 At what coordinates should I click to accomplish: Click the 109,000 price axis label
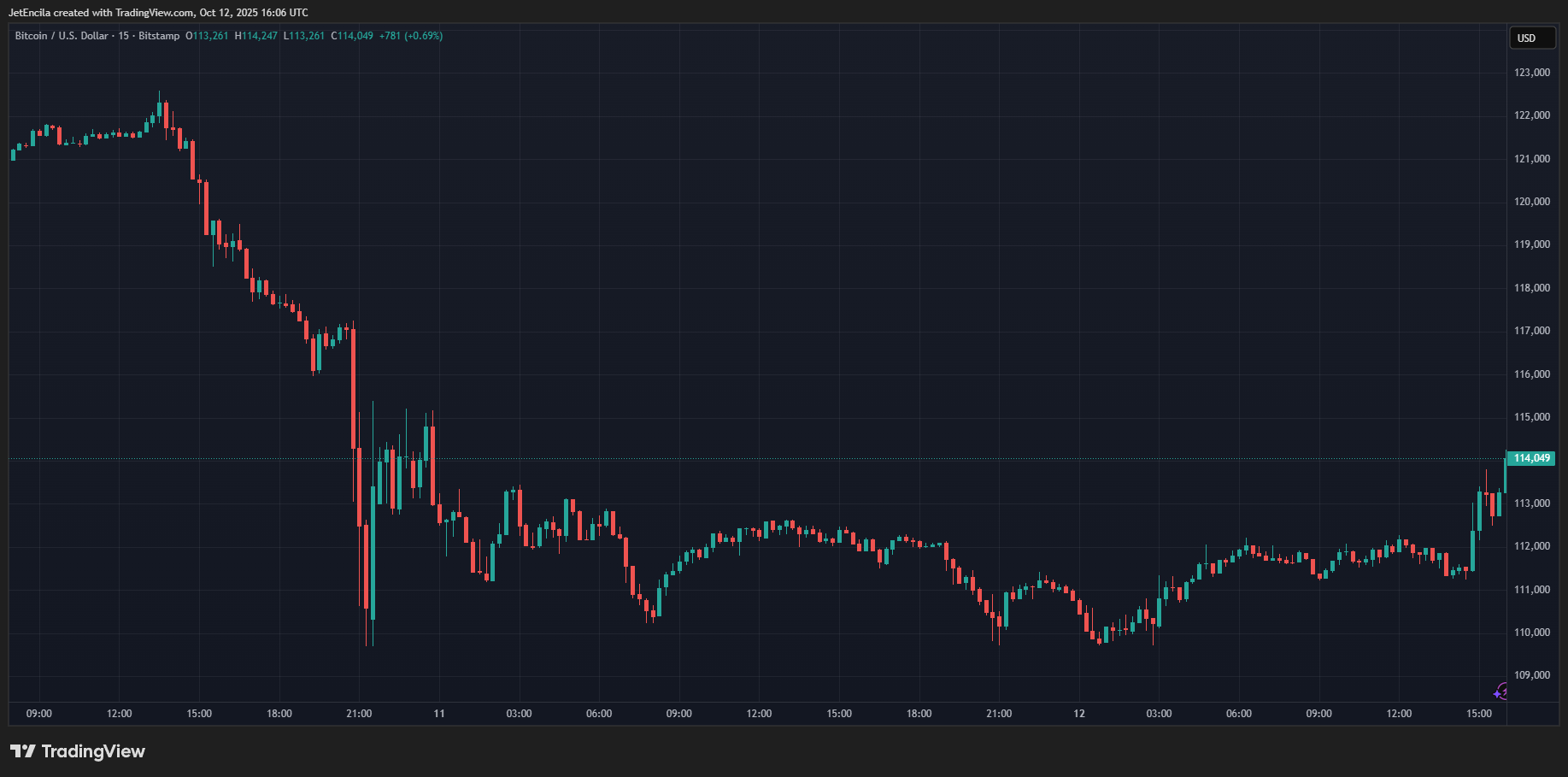tap(1532, 675)
